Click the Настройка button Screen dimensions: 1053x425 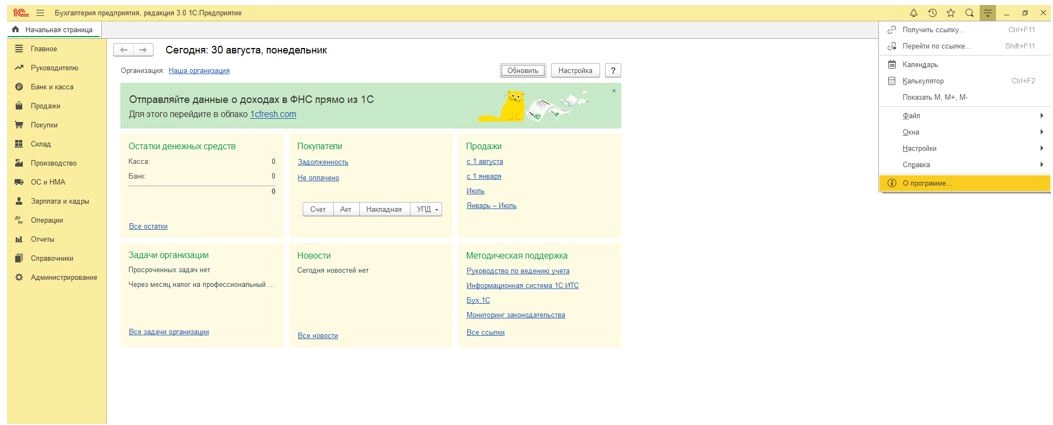click(576, 70)
